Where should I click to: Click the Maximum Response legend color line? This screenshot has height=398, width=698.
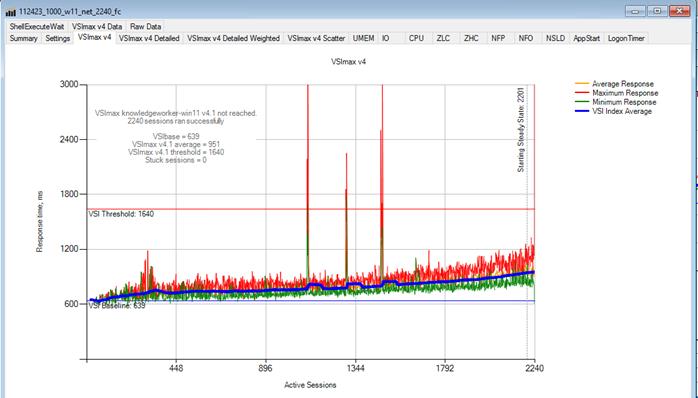coord(582,93)
